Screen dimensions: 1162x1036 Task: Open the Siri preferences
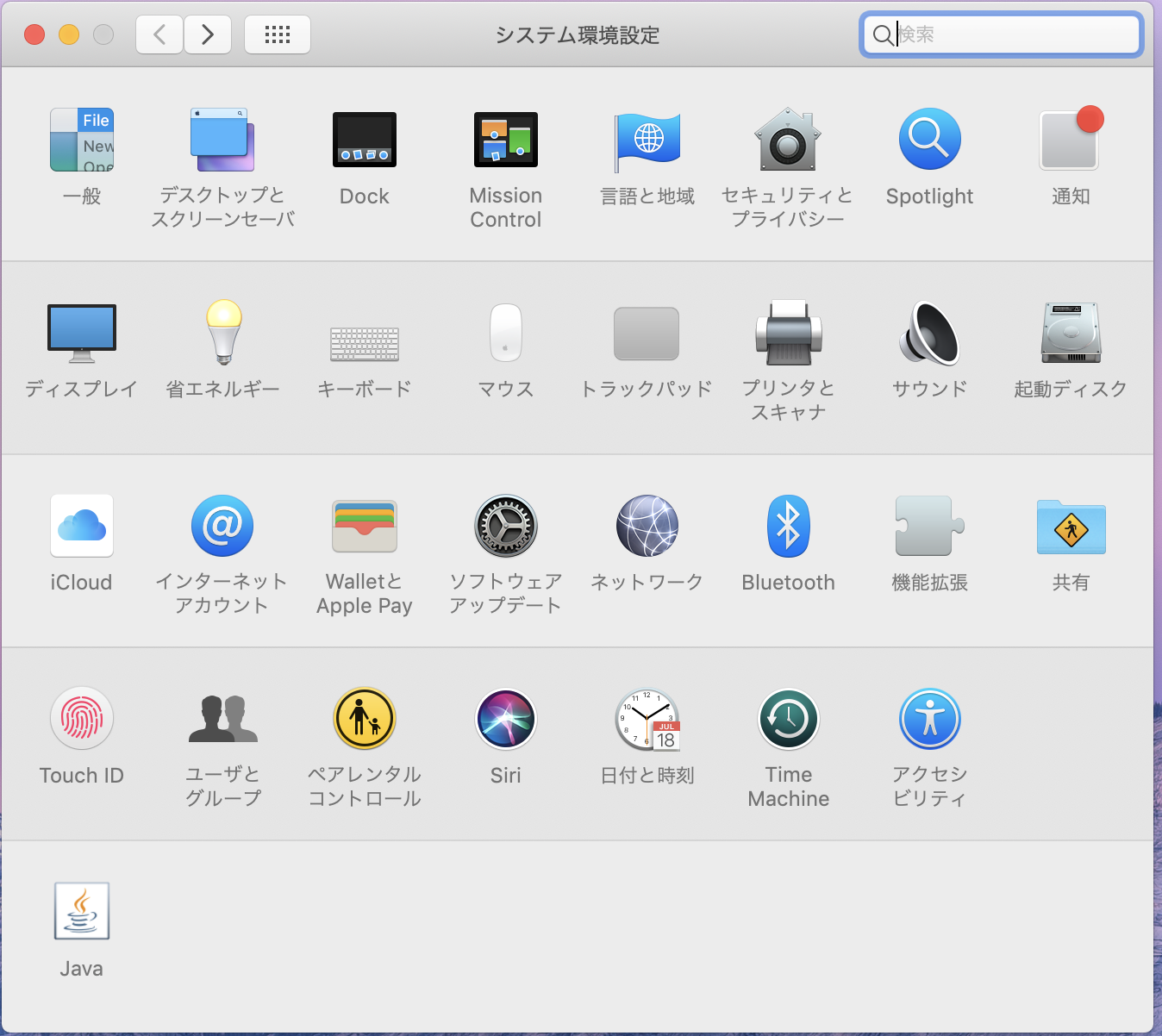[505, 718]
